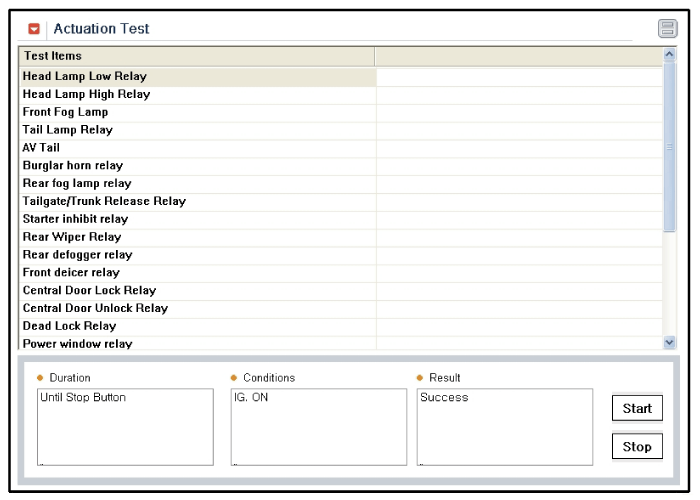The image size is (700, 500).
Task: Click the test list scrollbar thumb
Action: coord(669,147)
